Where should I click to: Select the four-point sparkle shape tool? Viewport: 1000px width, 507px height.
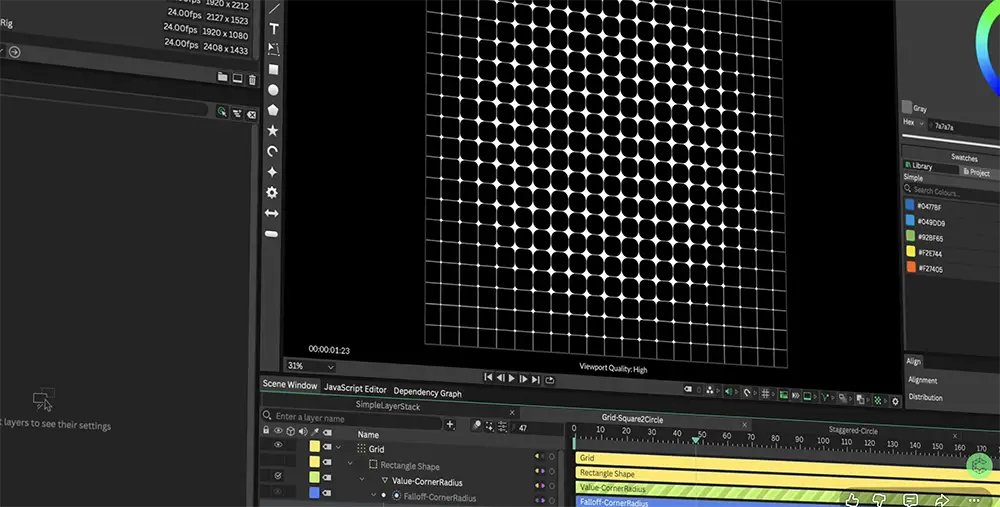(x=272, y=172)
